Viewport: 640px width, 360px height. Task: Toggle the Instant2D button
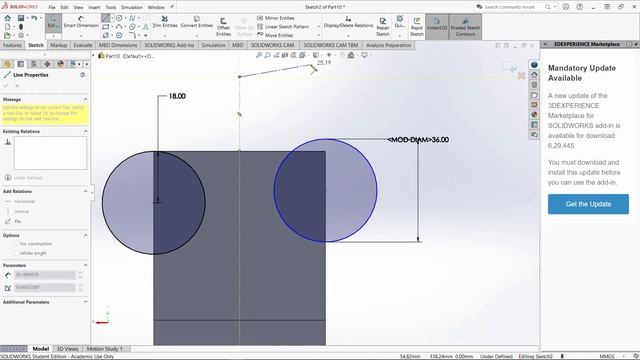pos(437,26)
